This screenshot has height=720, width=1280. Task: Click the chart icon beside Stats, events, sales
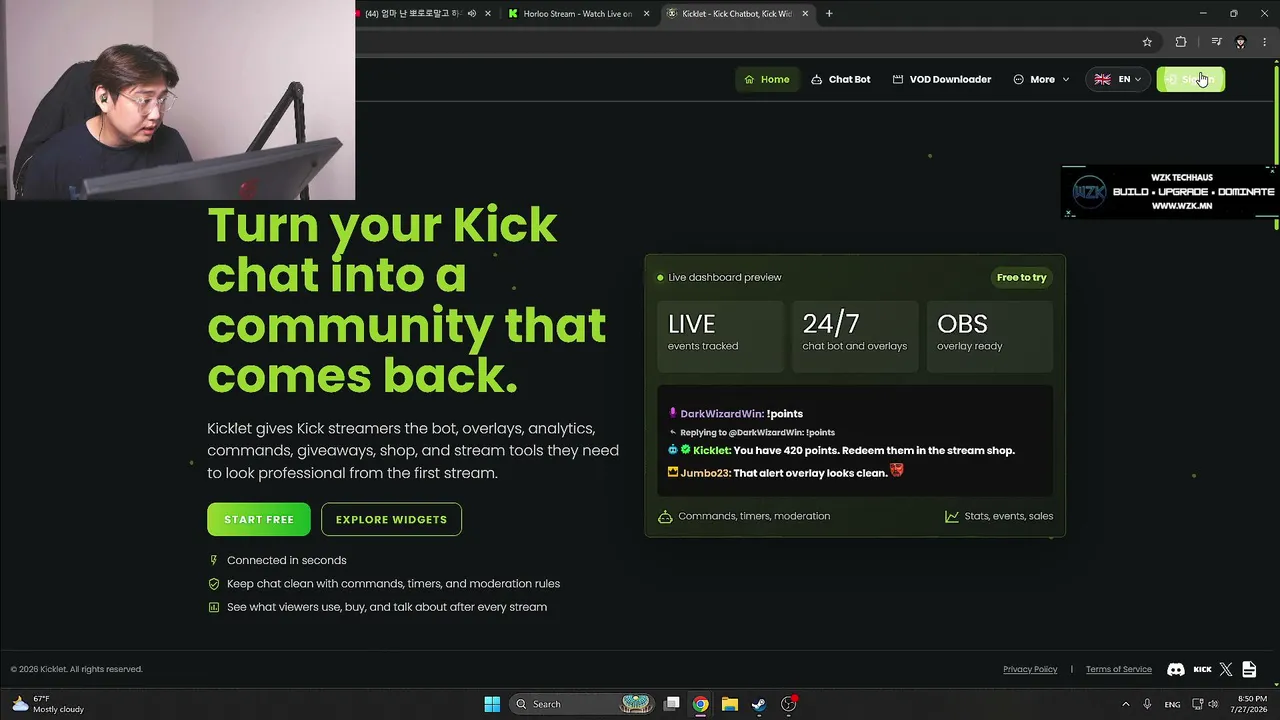coord(952,516)
